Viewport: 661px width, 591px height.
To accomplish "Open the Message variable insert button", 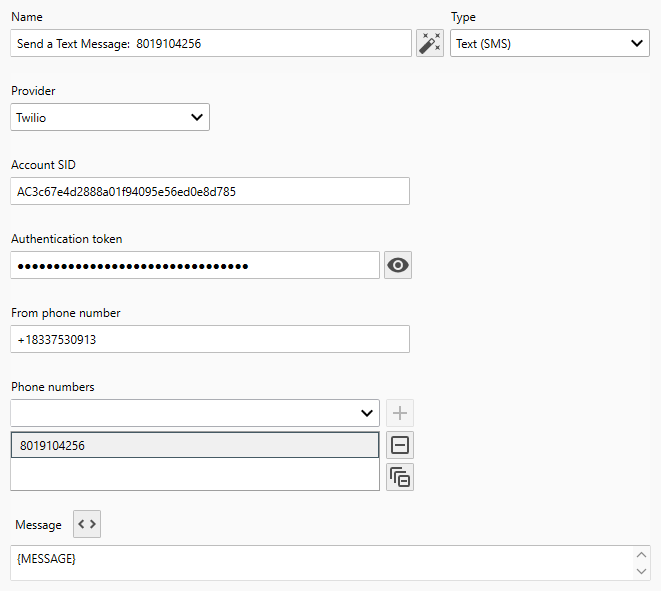I will pyautogui.click(x=87, y=524).
